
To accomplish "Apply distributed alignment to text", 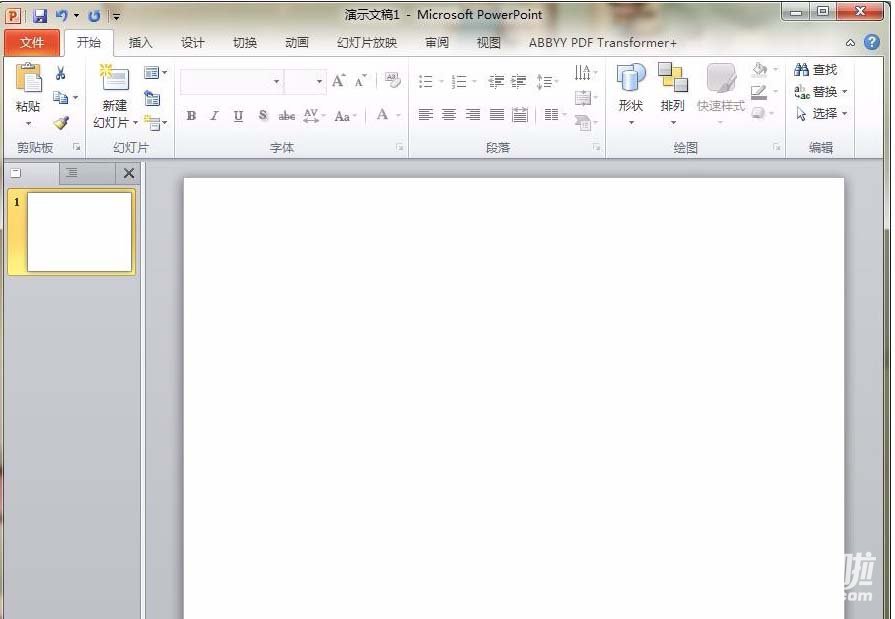I will tap(520, 115).
